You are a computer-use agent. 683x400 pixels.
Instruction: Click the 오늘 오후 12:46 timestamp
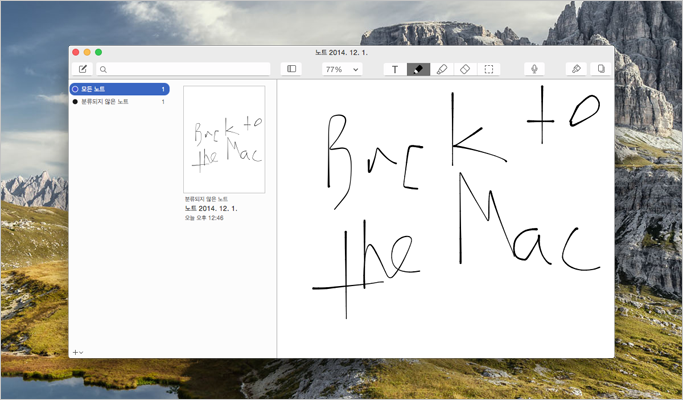point(204,218)
